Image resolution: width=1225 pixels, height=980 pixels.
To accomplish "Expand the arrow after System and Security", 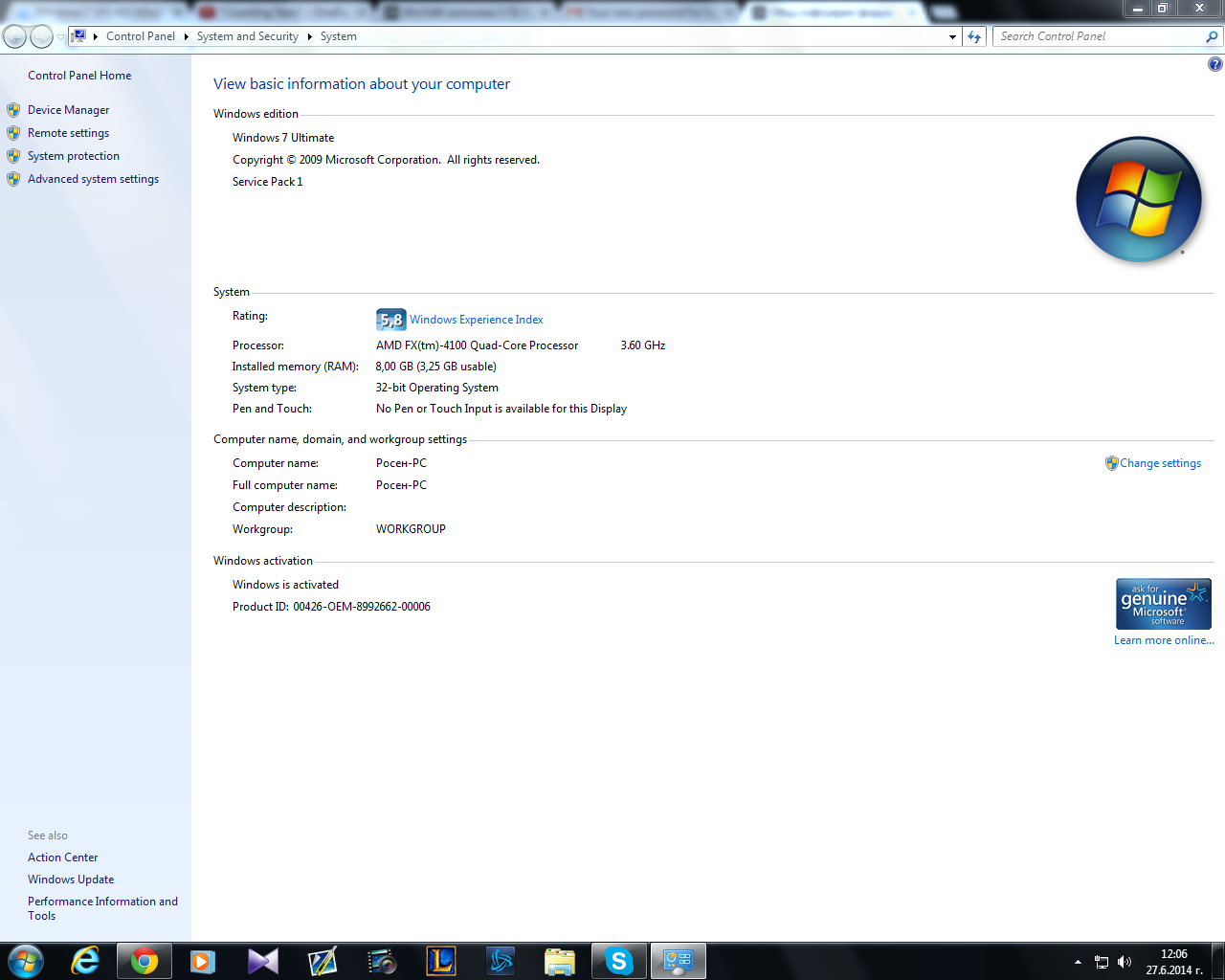I will click(x=309, y=36).
